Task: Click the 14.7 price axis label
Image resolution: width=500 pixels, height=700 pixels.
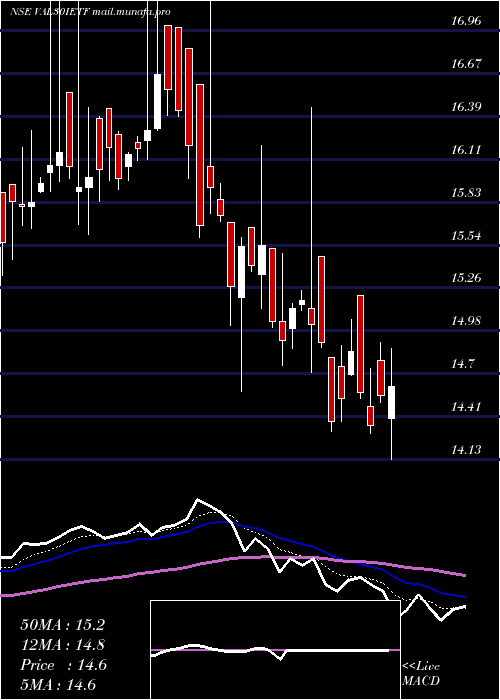Action: point(462,364)
